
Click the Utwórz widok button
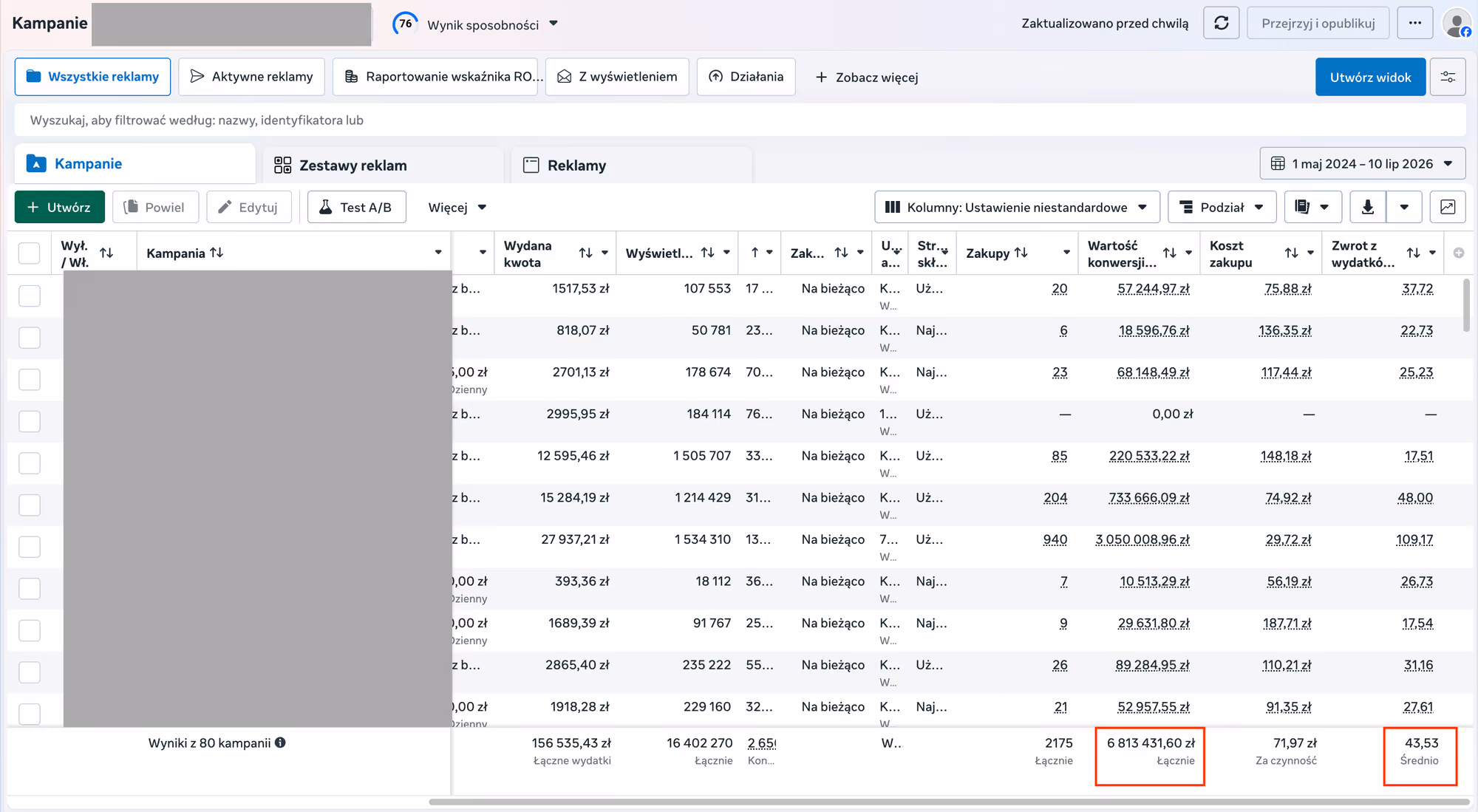click(x=1370, y=77)
